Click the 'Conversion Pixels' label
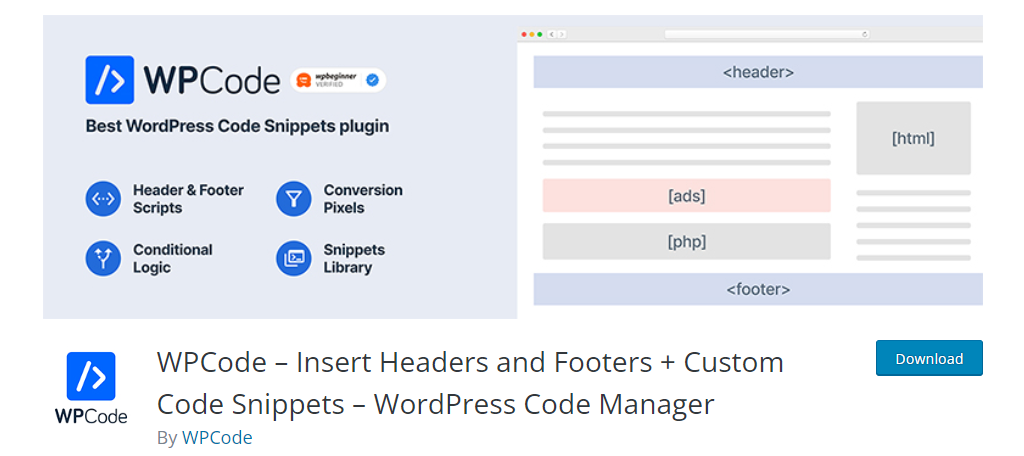The image size is (1024, 456). (x=363, y=199)
